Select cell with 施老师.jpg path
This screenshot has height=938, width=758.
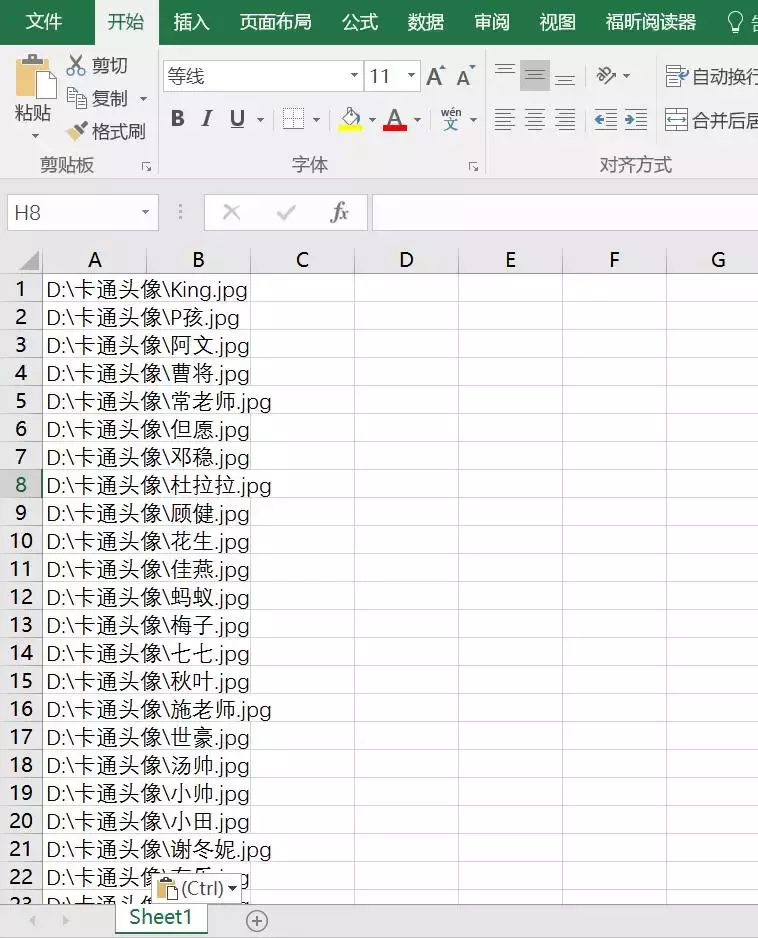coord(95,709)
